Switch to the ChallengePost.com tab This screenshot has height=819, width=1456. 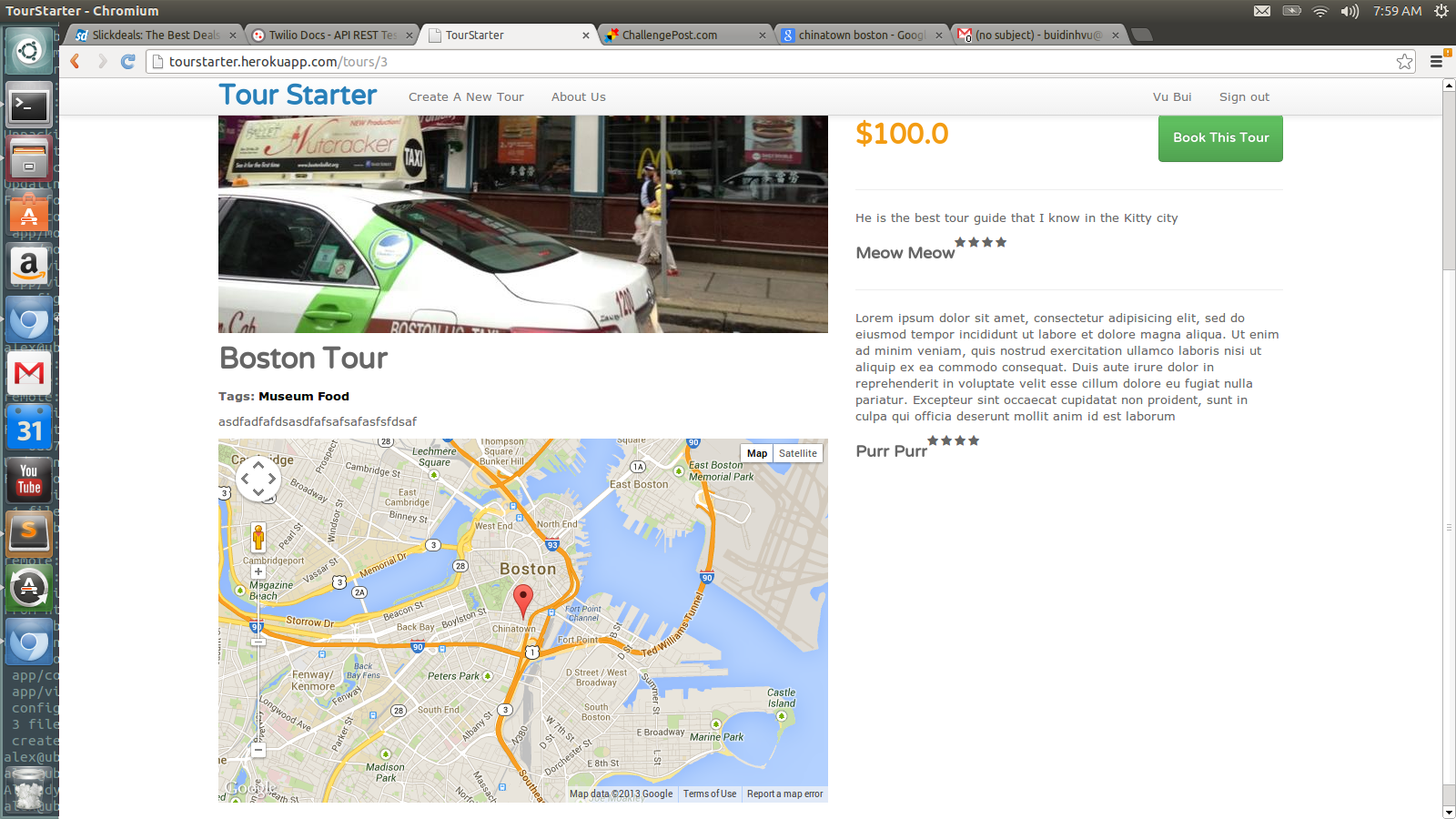(684, 35)
